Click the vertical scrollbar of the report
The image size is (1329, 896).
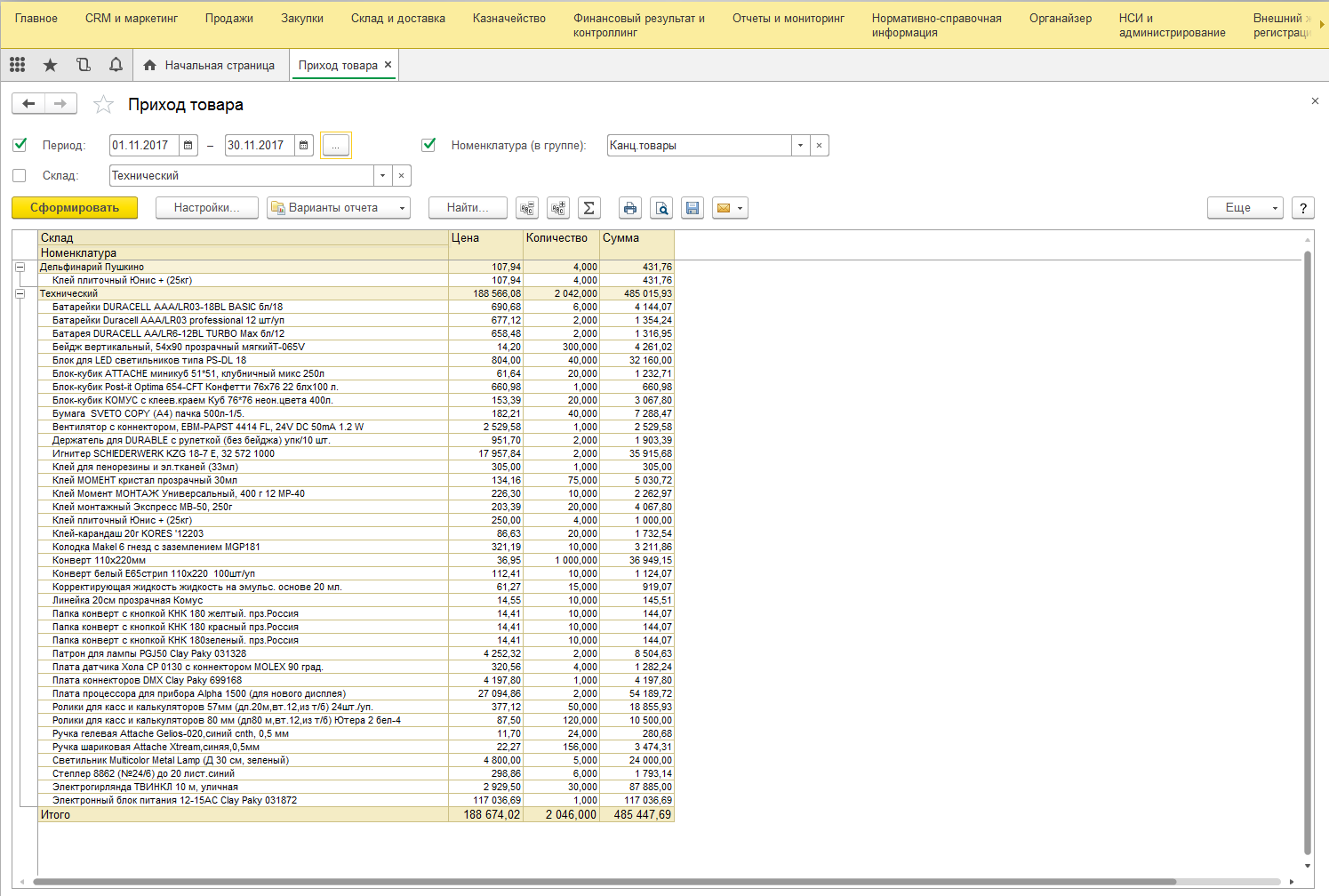1308,551
